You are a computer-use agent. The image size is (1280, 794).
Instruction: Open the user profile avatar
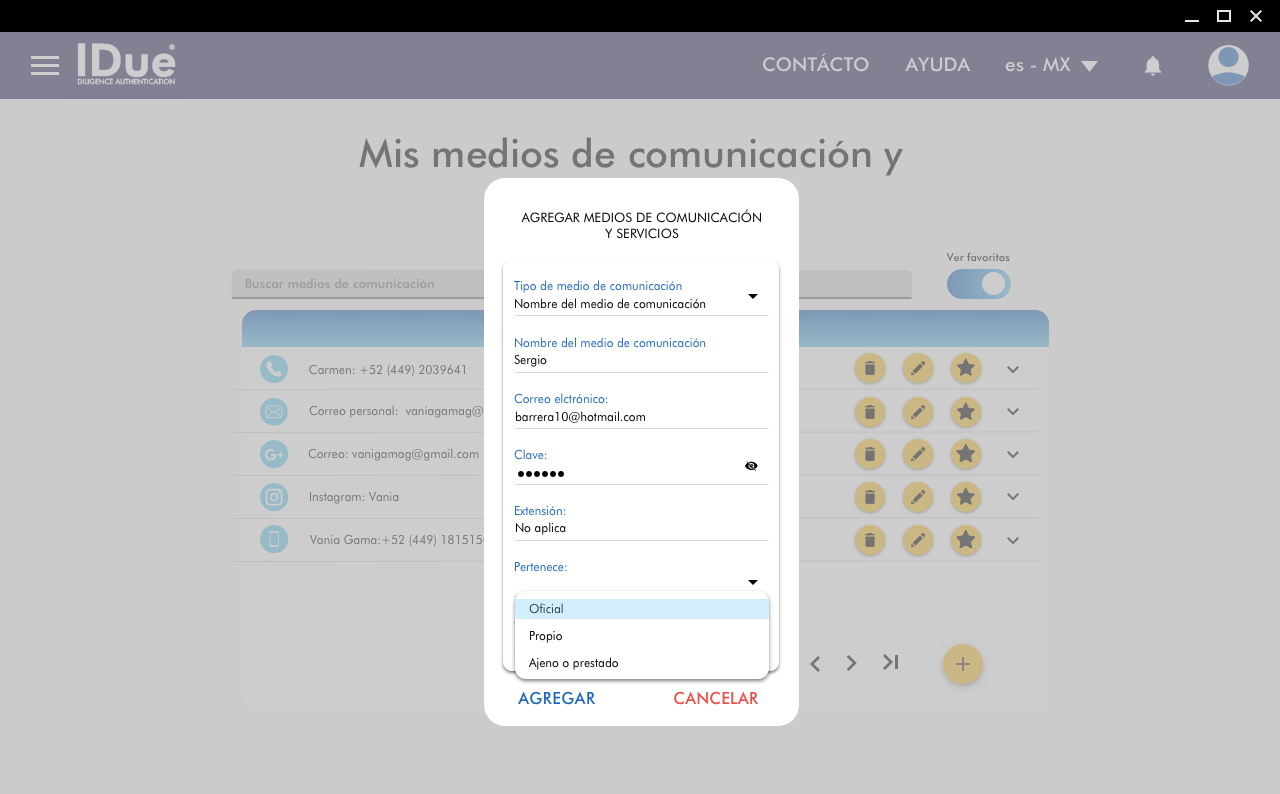tap(1227, 66)
